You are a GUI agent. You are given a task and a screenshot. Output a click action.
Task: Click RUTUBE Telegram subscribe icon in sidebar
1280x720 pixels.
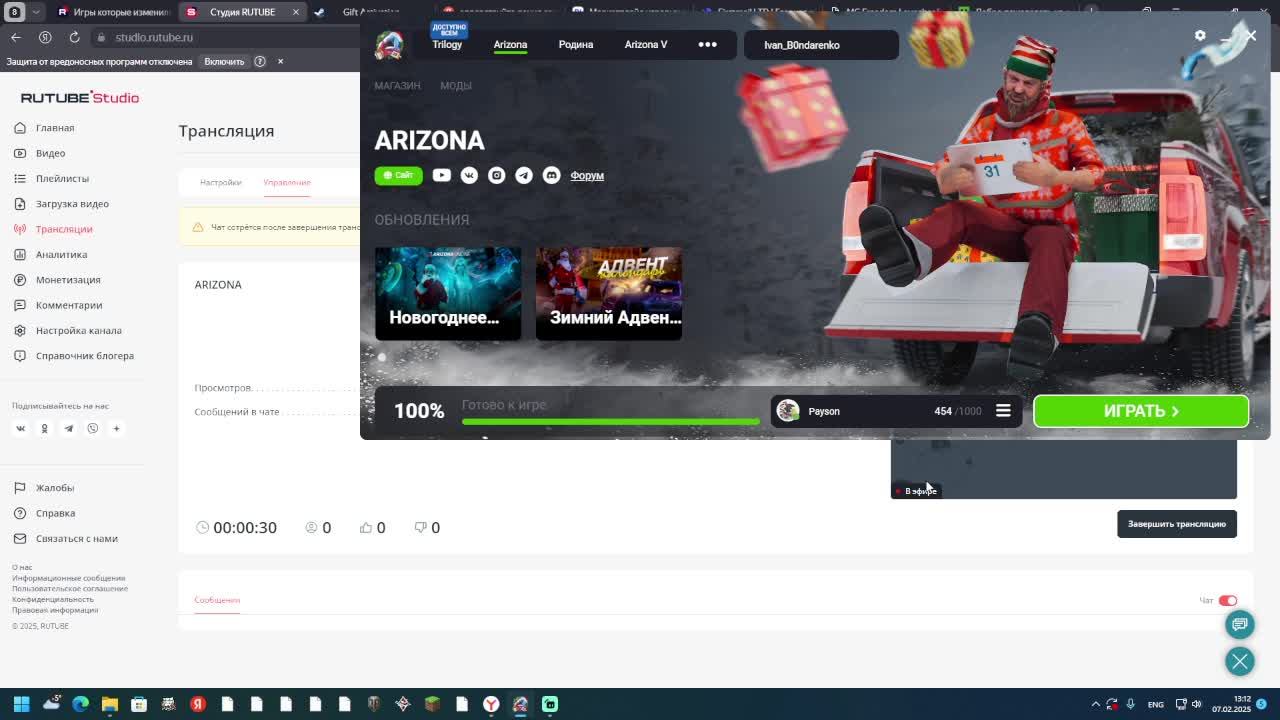(68, 428)
